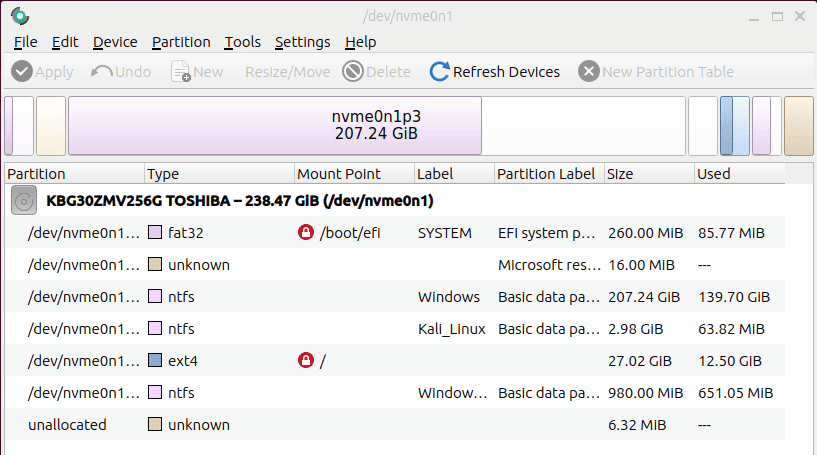
Task: Click the lock icon beside root mount /
Action: [x=306, y=360]
